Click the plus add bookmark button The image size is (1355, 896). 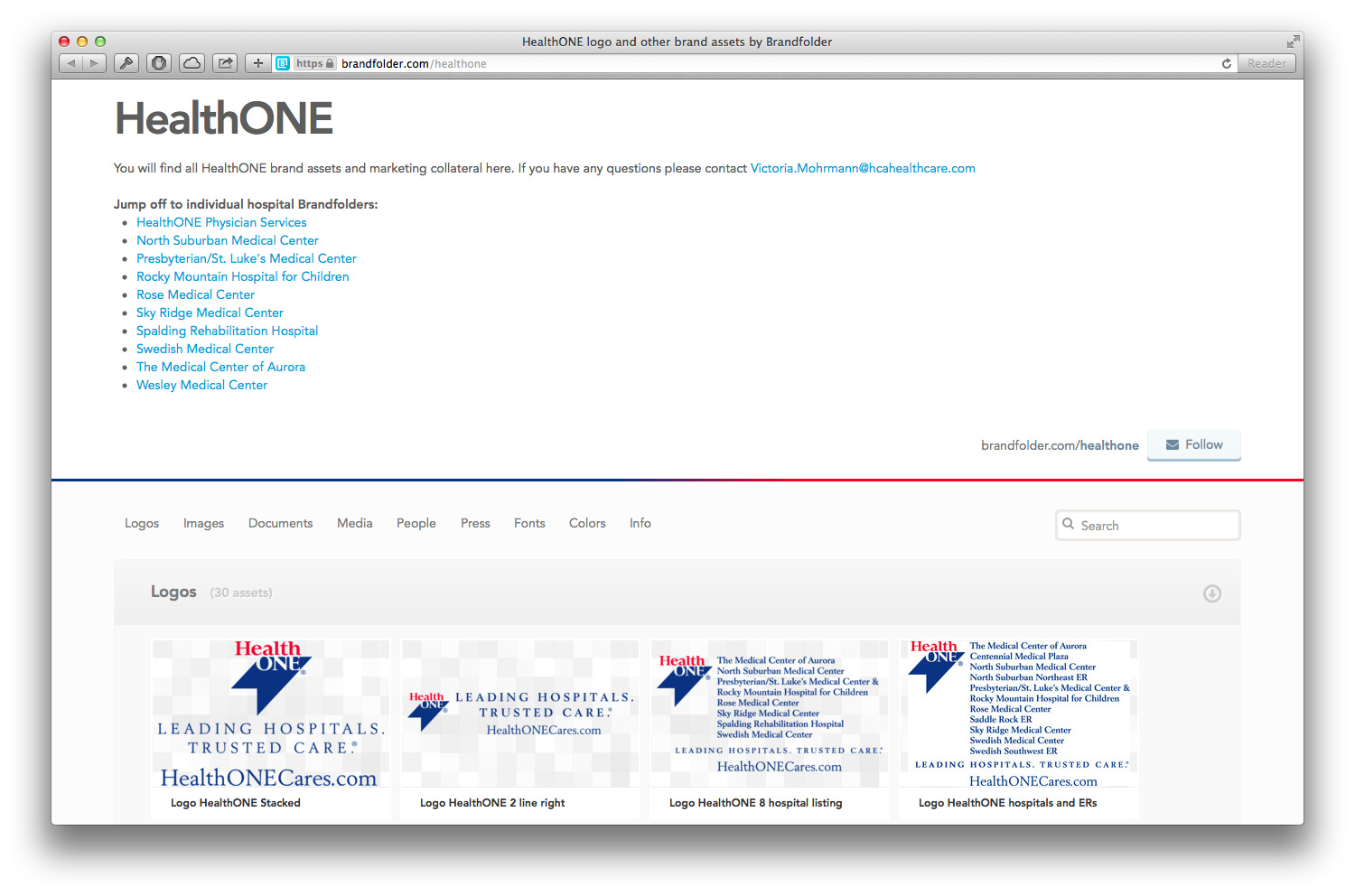click(x=258, y=63)
